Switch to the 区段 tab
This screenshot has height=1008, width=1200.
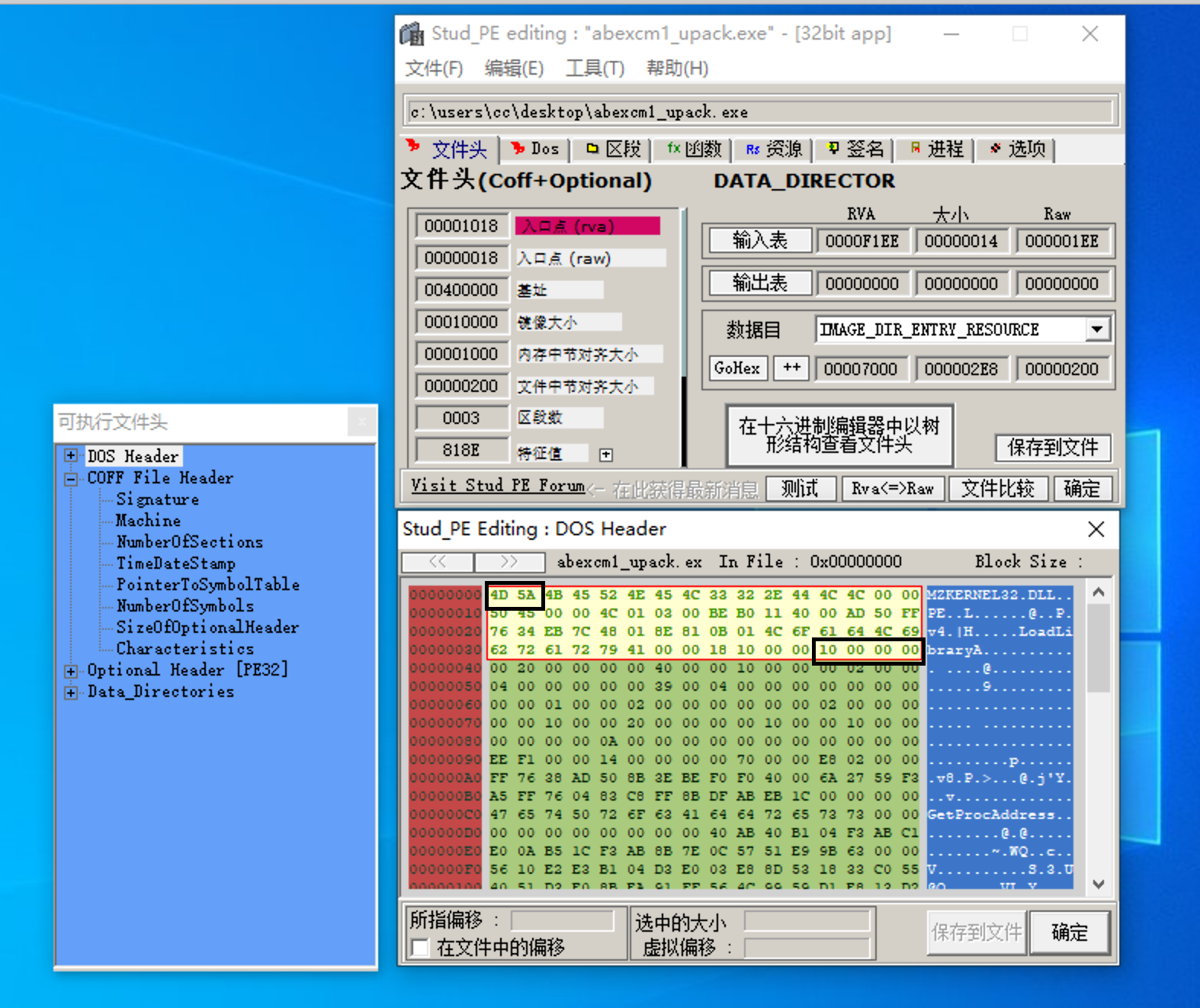coord(613,149)
